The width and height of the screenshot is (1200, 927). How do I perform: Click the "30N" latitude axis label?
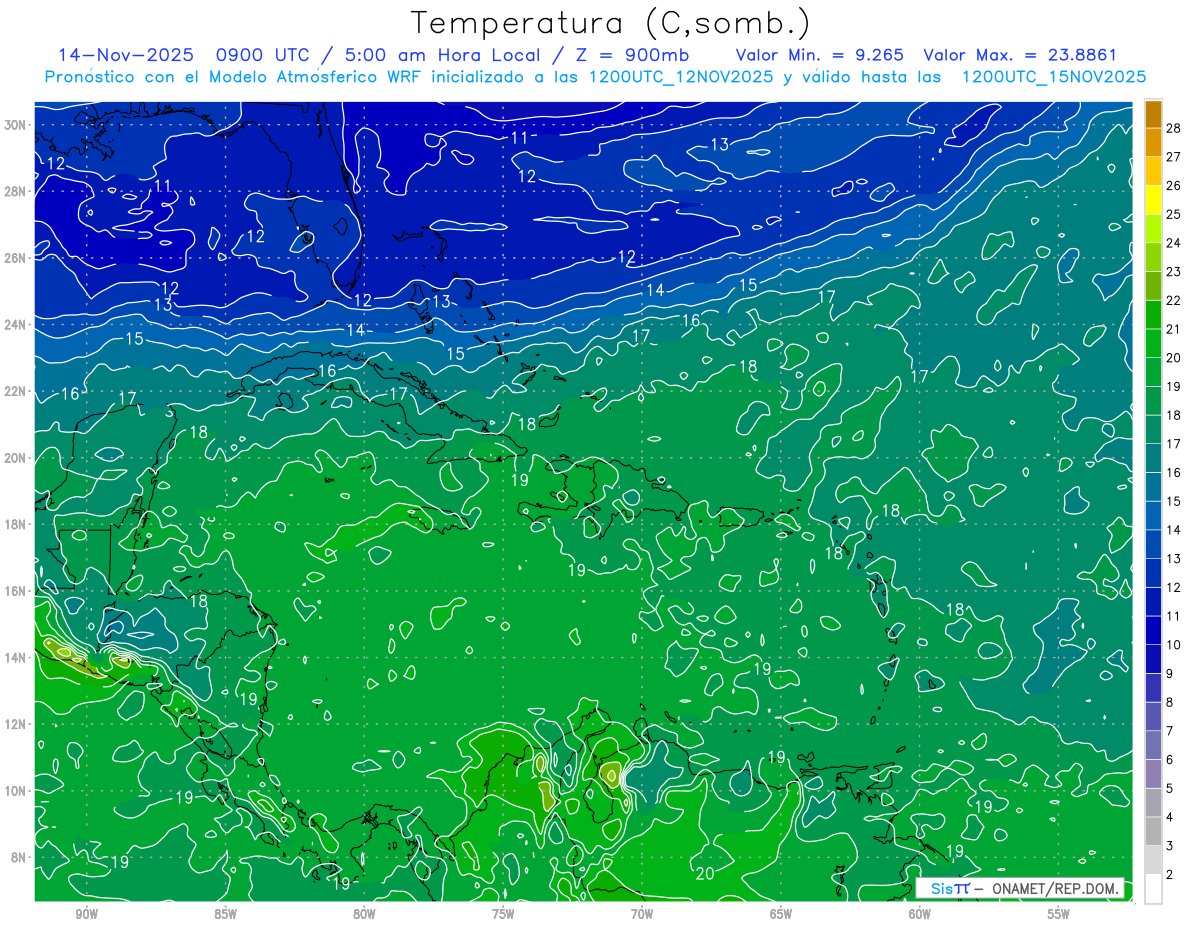[14, 124]
